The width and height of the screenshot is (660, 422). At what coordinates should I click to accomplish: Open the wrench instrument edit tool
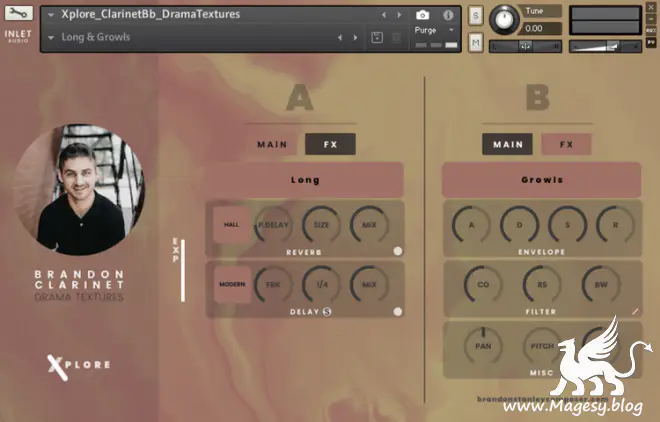click(19, 13)
